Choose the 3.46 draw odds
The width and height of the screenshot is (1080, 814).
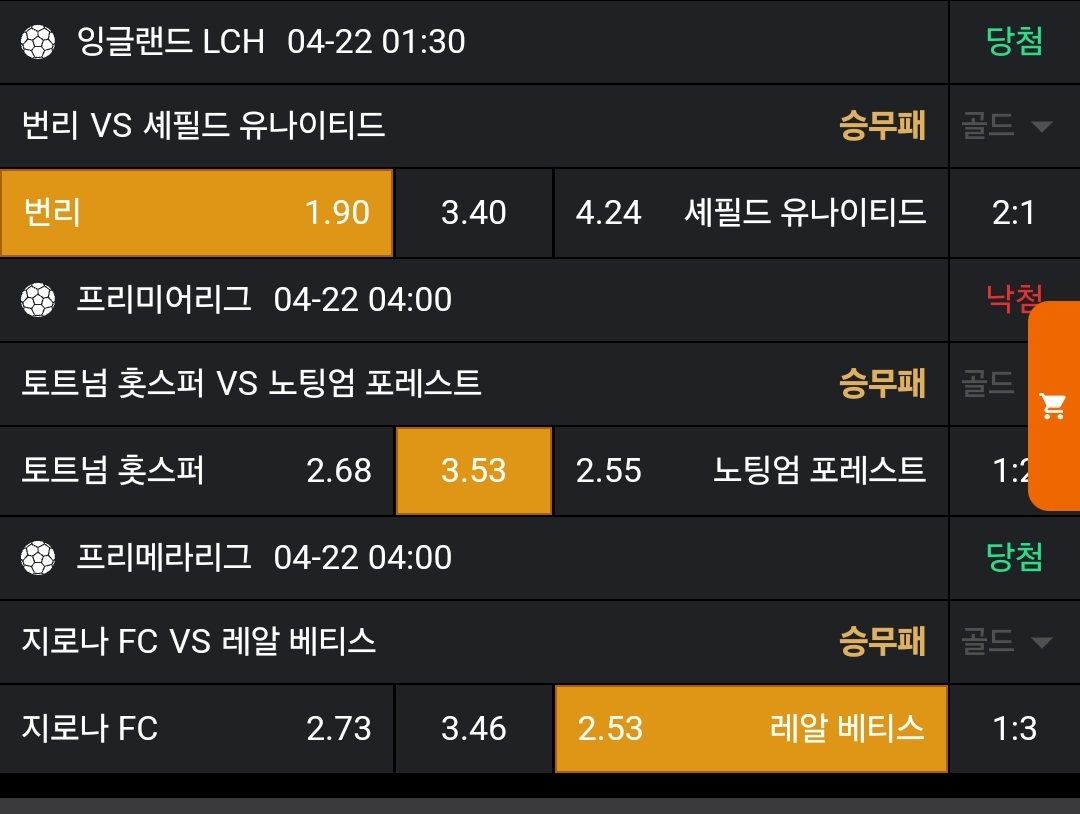[x=474, y=729]
